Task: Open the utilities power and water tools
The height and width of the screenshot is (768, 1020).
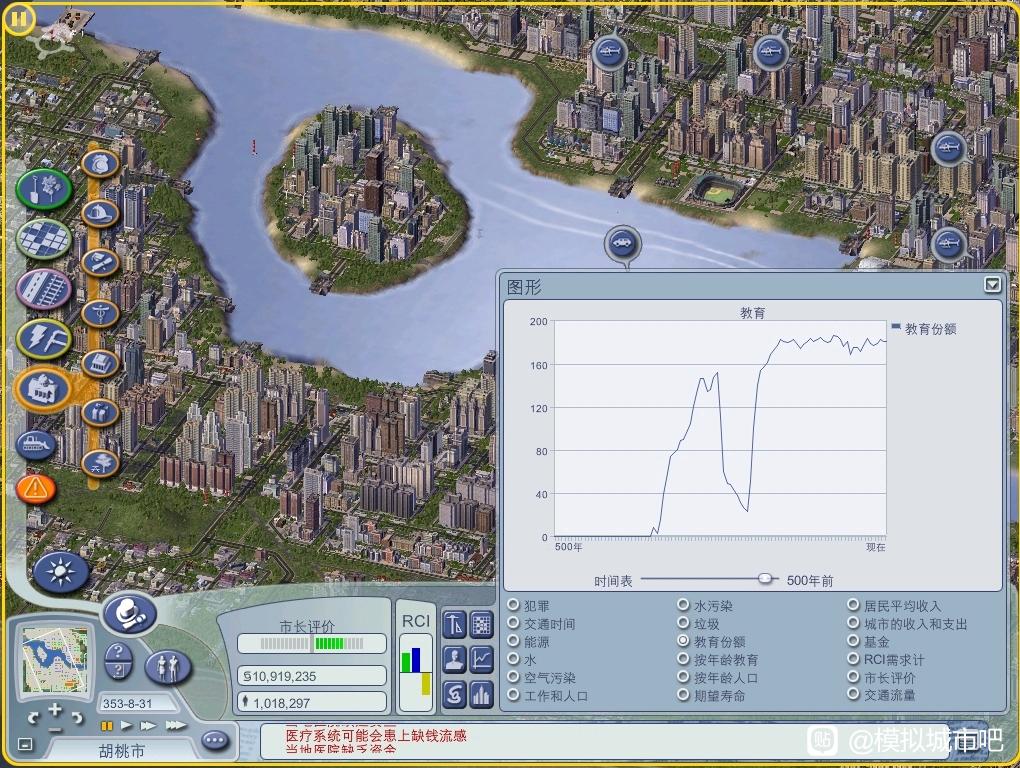Action: (x=44, y=339)
